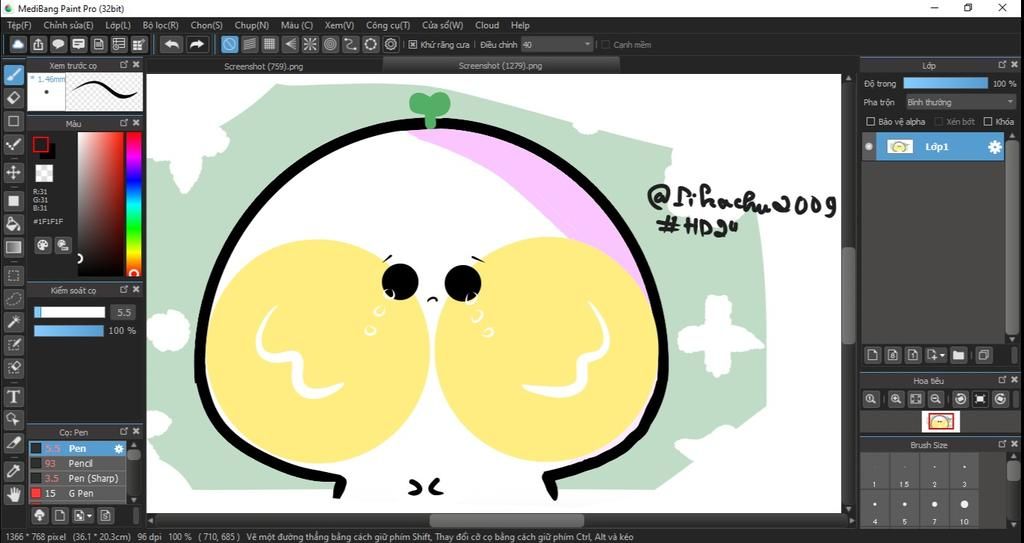
Task: Switch to Screenshot (759).png tab
Action: coord(264,66)
